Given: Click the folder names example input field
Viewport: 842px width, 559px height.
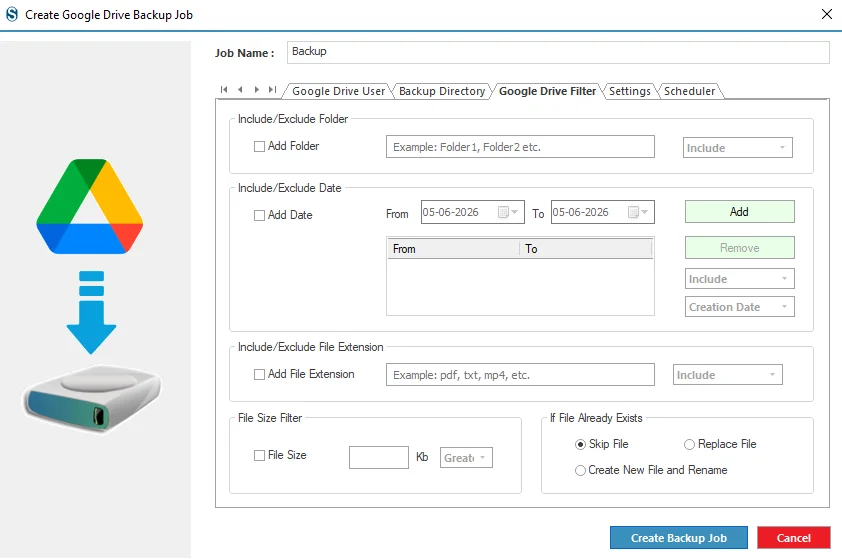Looking at the screenshot, I should coord(520,147).
